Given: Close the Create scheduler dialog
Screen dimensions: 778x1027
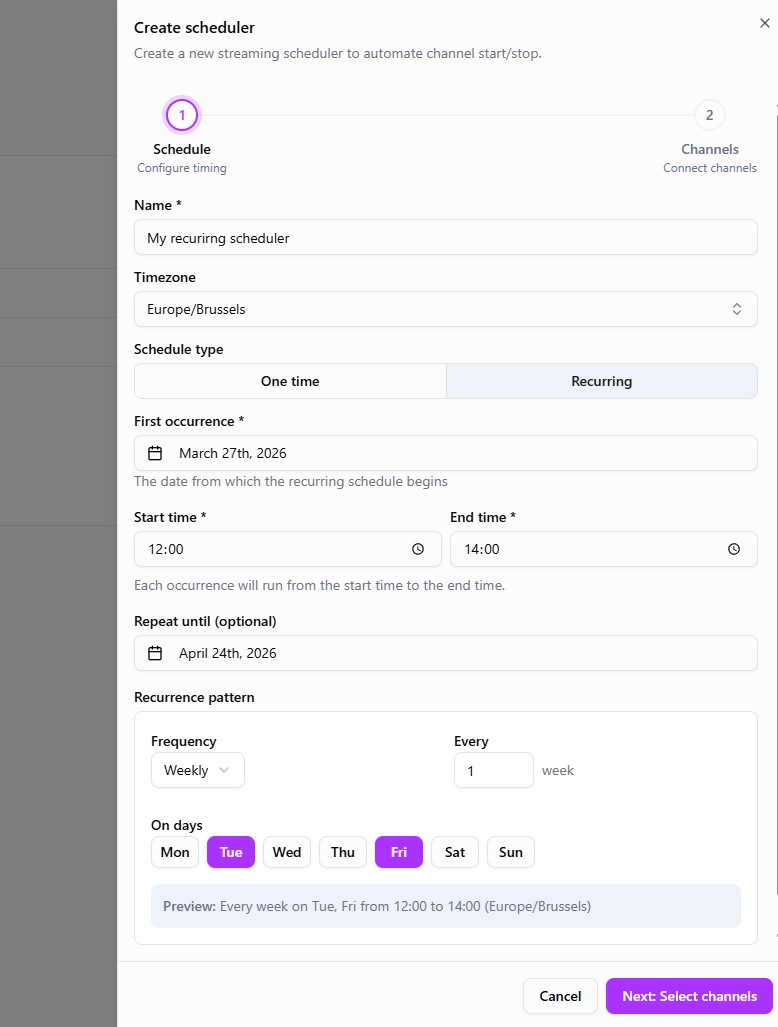Looking at the screenshot, I should pyautogui.click(x=765, y=23).
